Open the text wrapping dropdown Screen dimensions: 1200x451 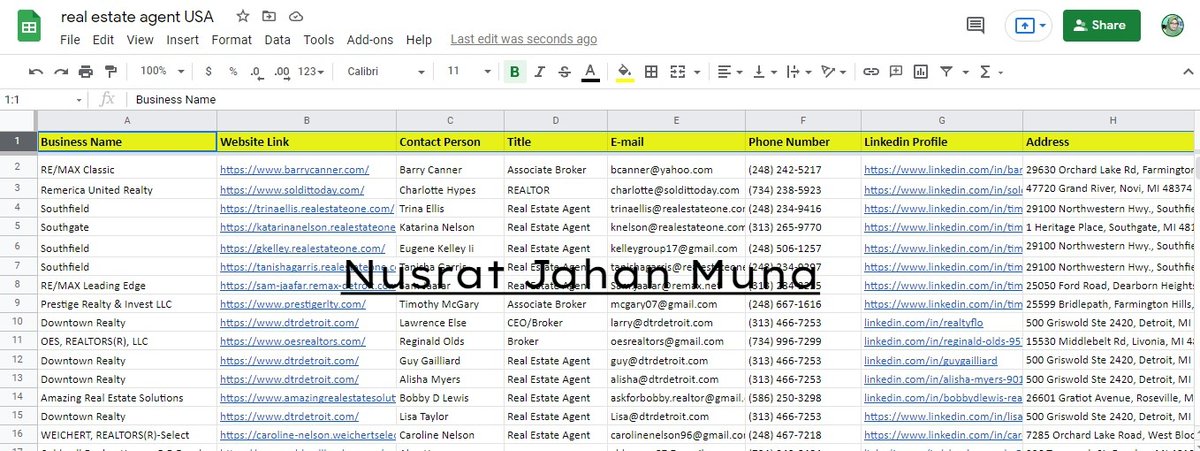[798, 72]
